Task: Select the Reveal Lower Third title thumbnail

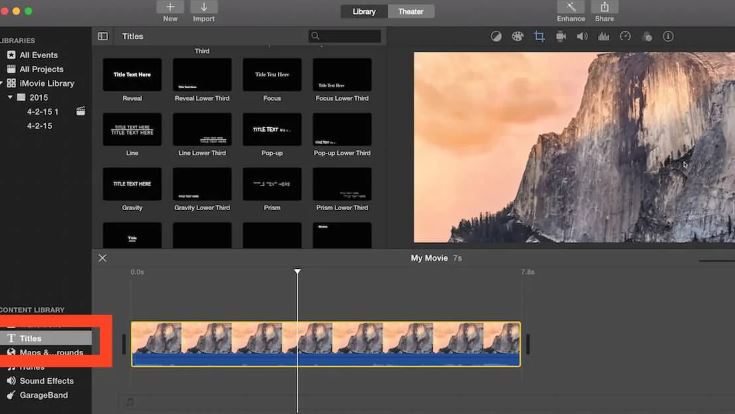Action: 202,75
